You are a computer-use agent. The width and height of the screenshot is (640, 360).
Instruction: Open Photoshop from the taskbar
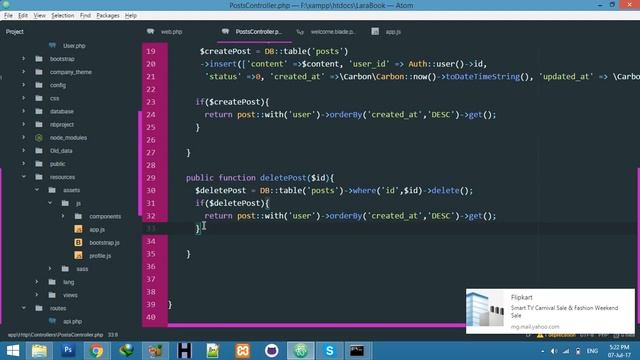pos(68,351)
